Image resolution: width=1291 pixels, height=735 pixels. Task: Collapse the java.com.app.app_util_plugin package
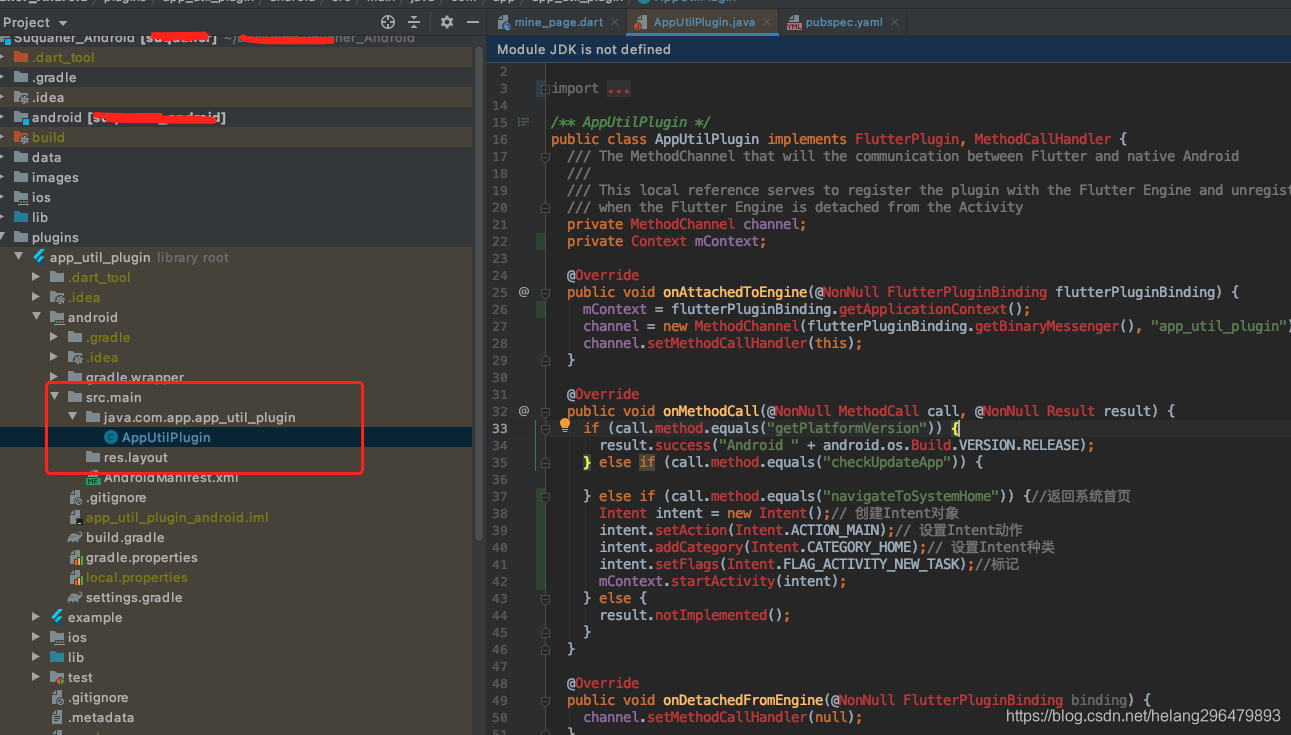tap(74, 417)
